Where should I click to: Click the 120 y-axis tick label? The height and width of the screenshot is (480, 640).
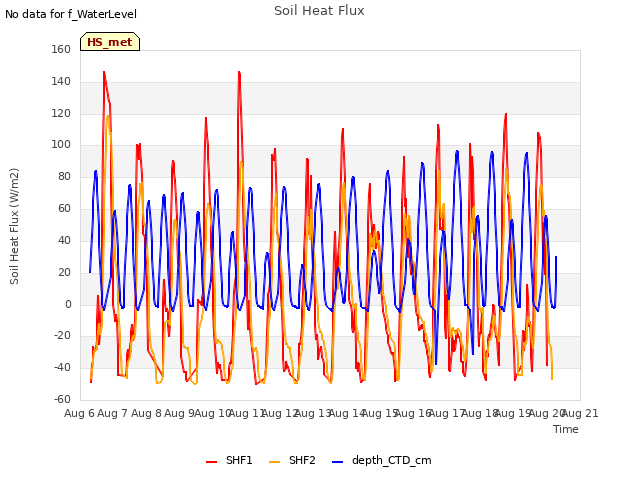tap(61, 113)
